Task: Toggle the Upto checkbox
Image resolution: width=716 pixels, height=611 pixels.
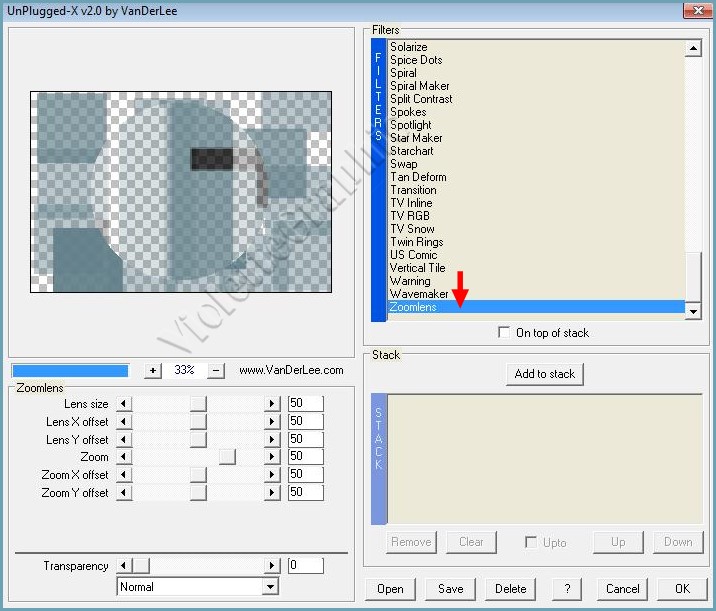Action: (x=531, y=542)
